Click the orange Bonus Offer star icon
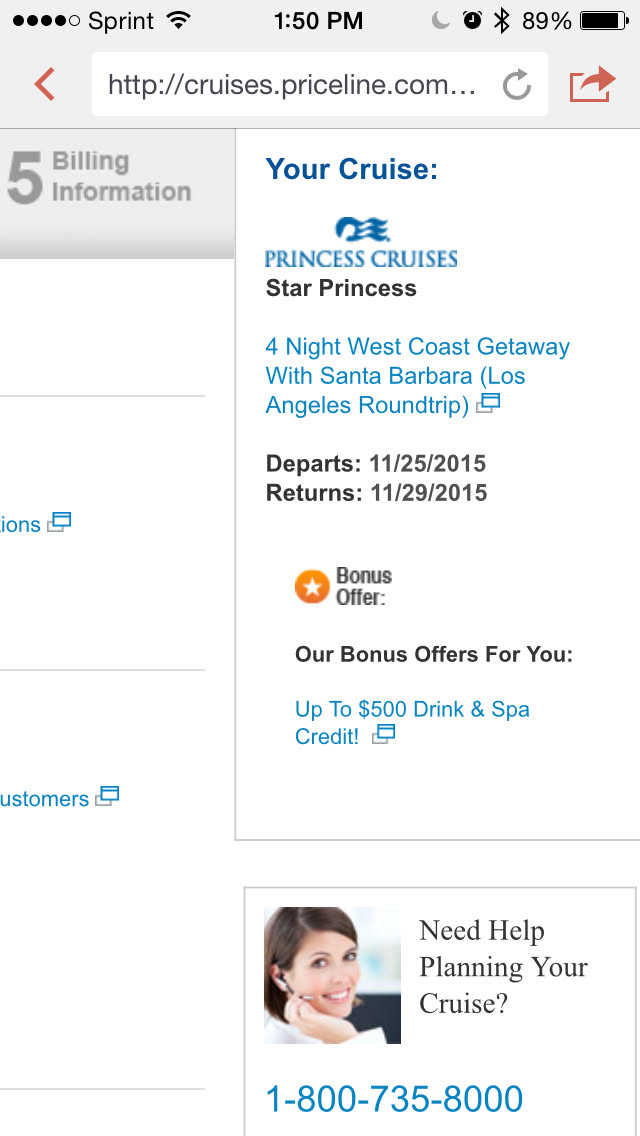Image resolution: width=640 pixels, height=1136 pixels. (312, 587)
